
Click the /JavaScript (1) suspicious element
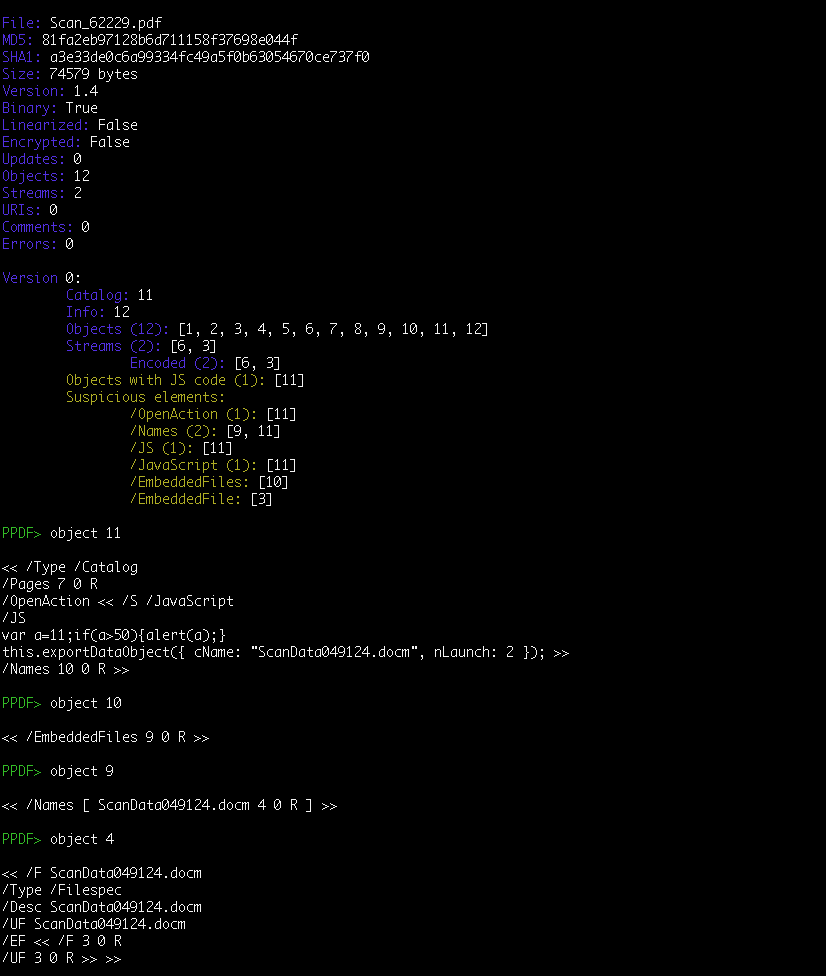[x=213, y=465]
